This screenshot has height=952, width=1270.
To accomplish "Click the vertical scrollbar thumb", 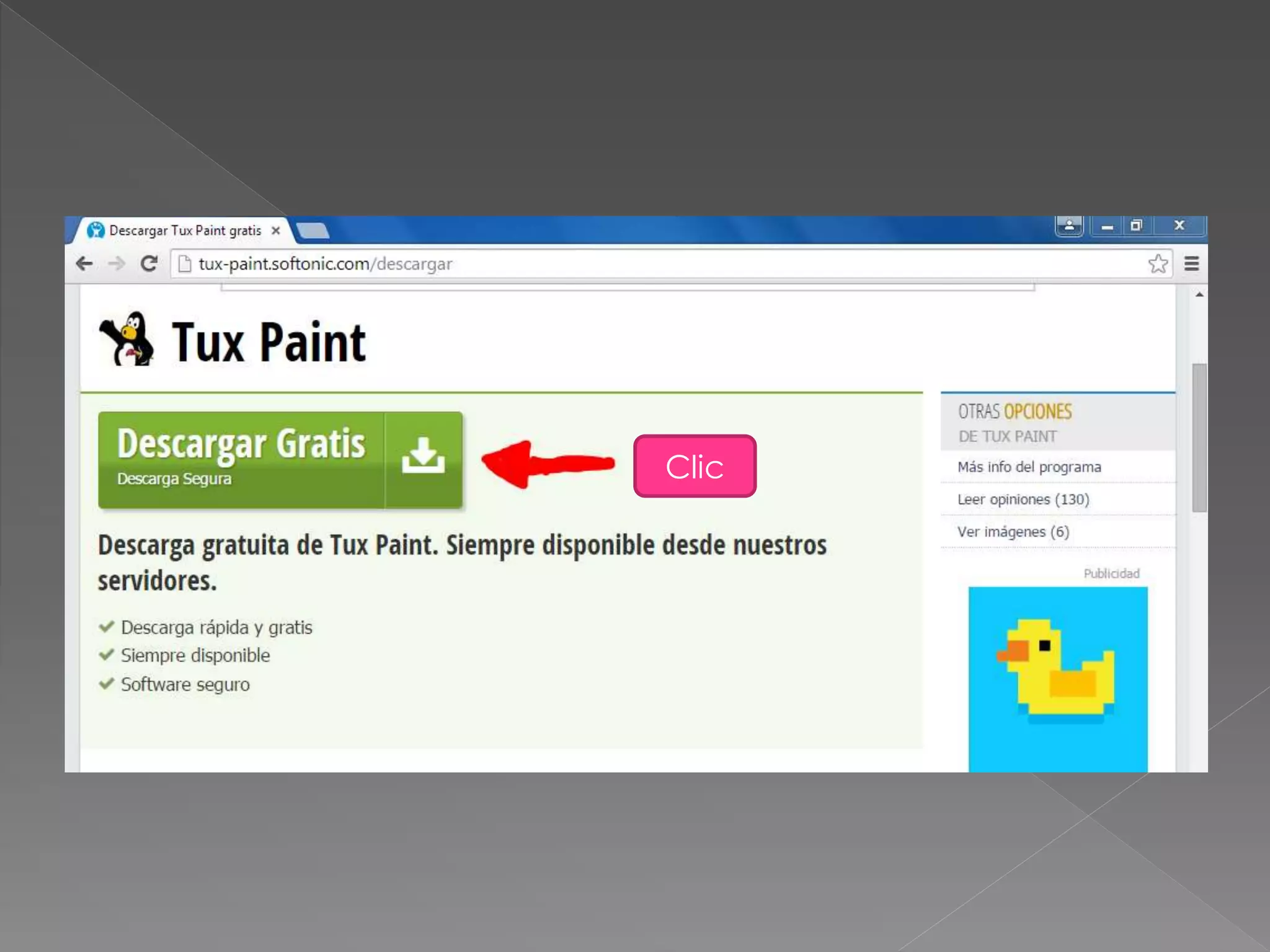I will [1199, 437].
